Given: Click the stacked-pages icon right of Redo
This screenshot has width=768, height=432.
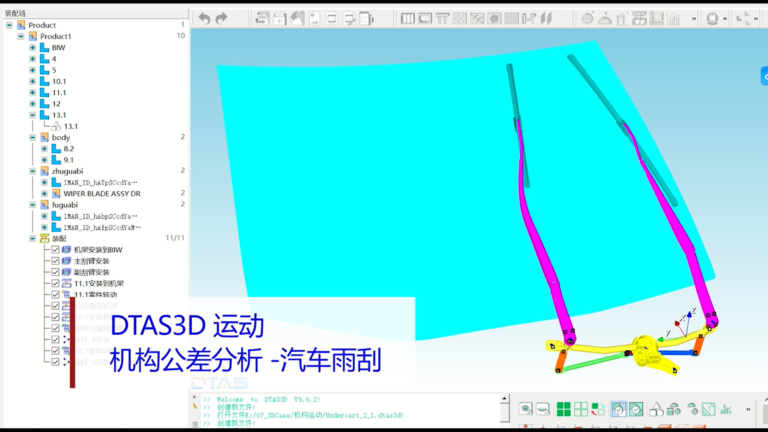Looking at the screenshot, I should (262, 19).
